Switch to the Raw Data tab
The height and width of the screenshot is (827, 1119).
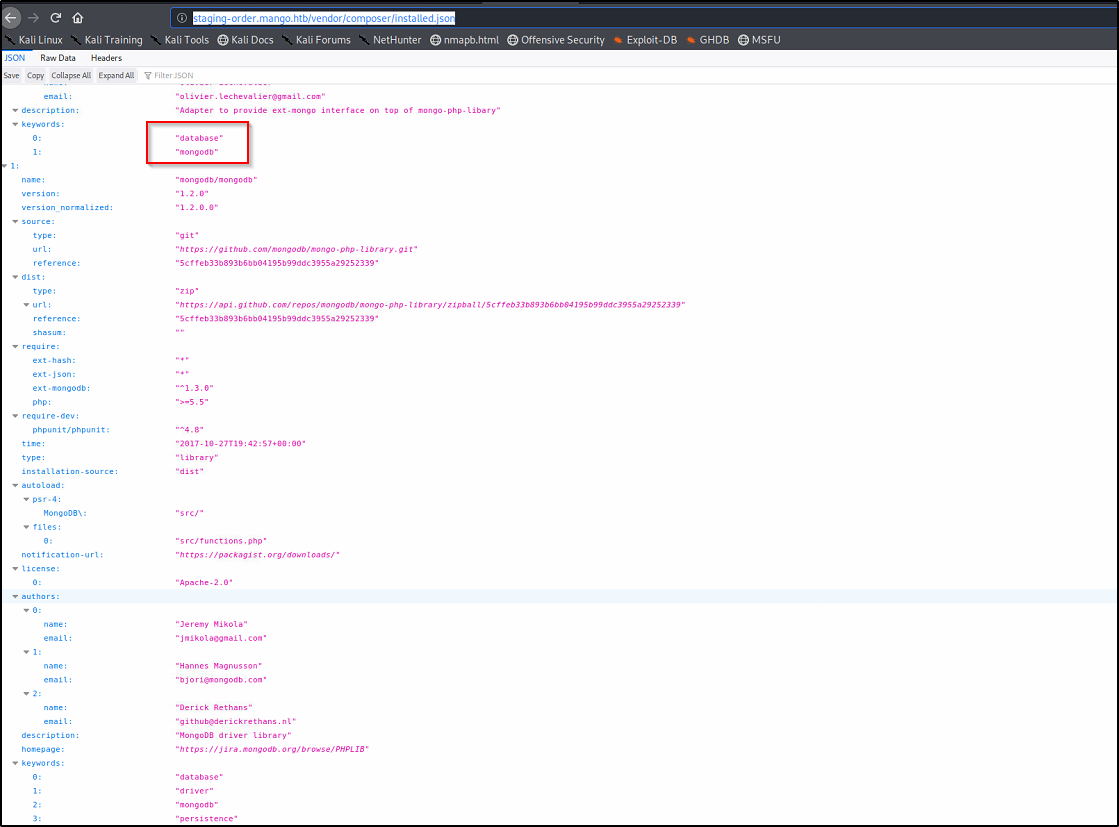(58, 58)
